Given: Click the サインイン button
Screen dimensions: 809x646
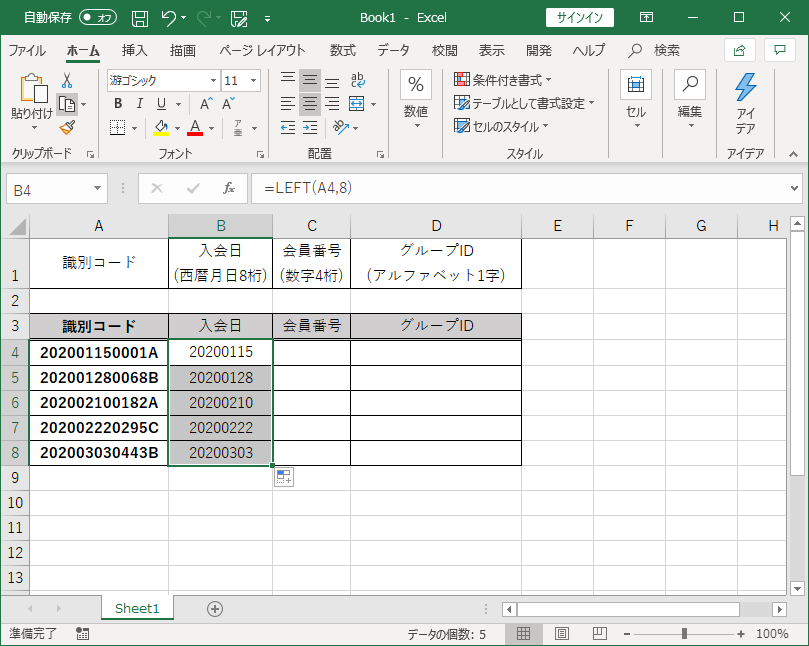Looking at the screenshot, I should coord(579,18).
